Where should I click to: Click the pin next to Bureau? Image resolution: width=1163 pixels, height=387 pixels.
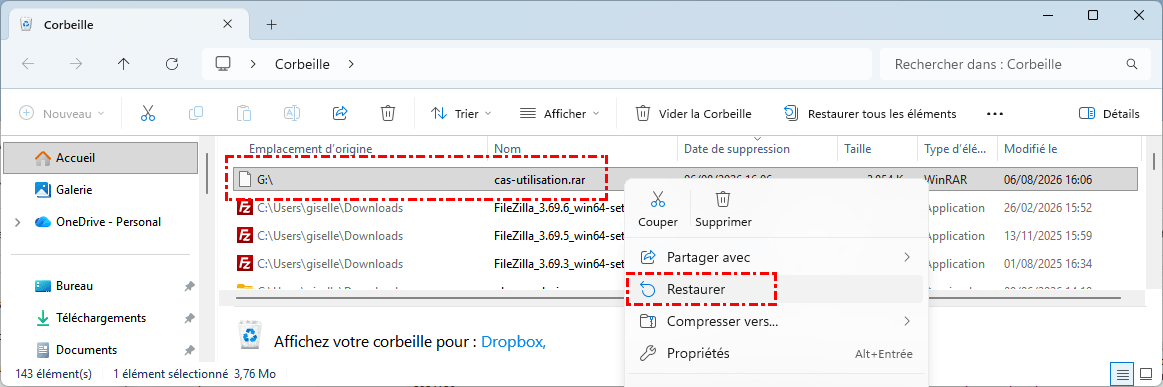(x=189, y=286)
